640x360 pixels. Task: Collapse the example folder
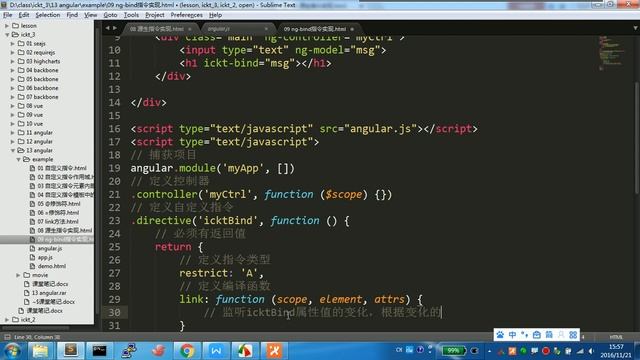(x=18, y=159)
